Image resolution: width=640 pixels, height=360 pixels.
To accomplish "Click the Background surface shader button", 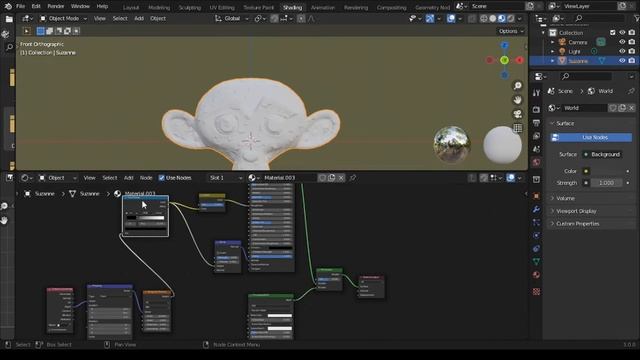I will 603,154.
